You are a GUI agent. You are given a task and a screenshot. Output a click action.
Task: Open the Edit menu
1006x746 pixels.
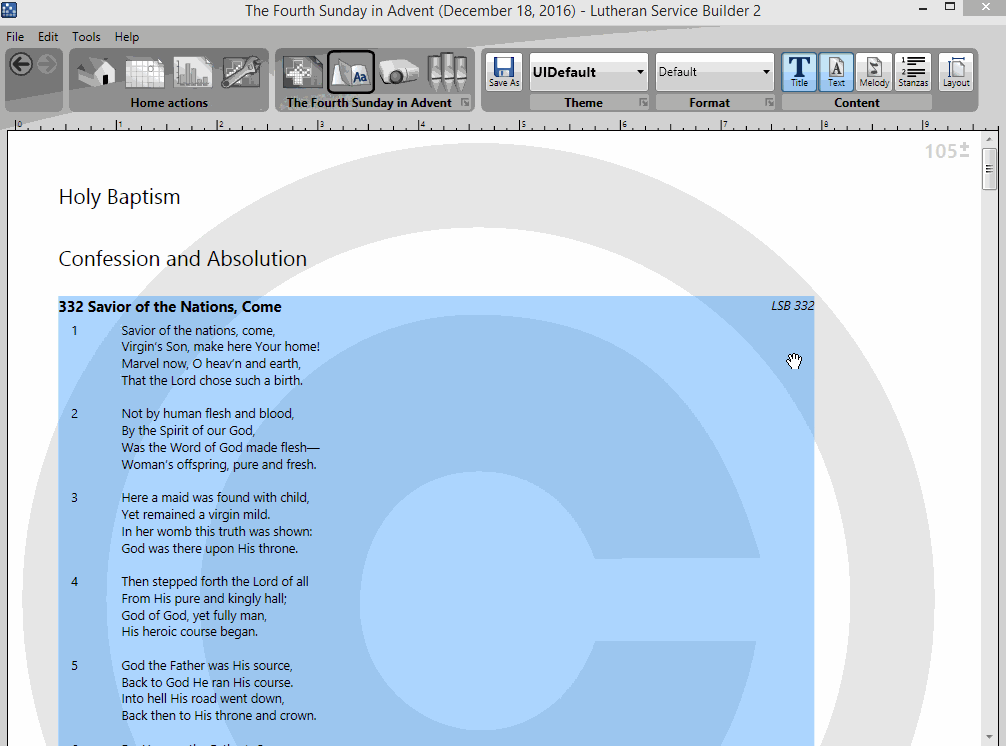(47, 37)
